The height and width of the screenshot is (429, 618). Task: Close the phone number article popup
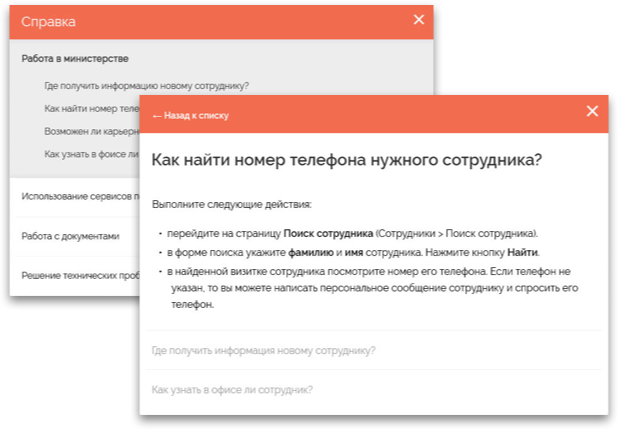click(x=592, y=112)
